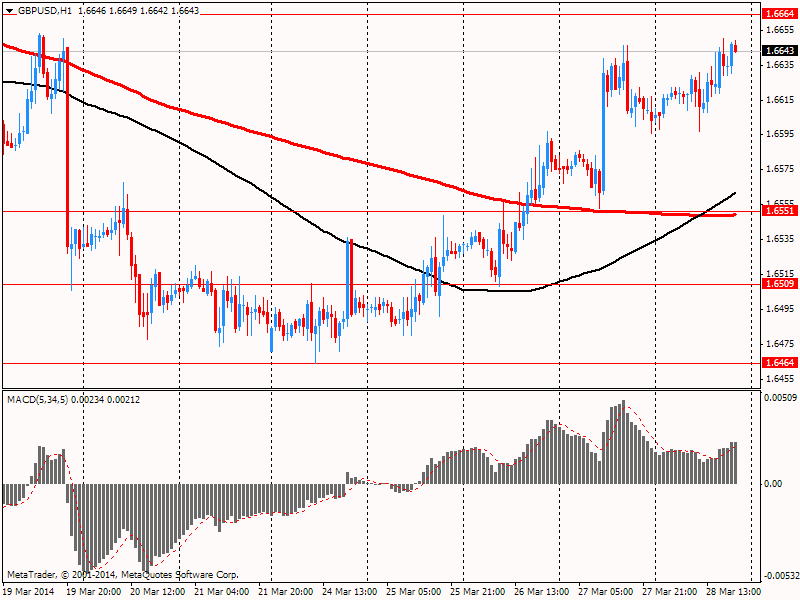This screenshot has height=600, width=800.
Task: Click the 26 Mar 13:00 time label
Action: click(x=542, y=592)
